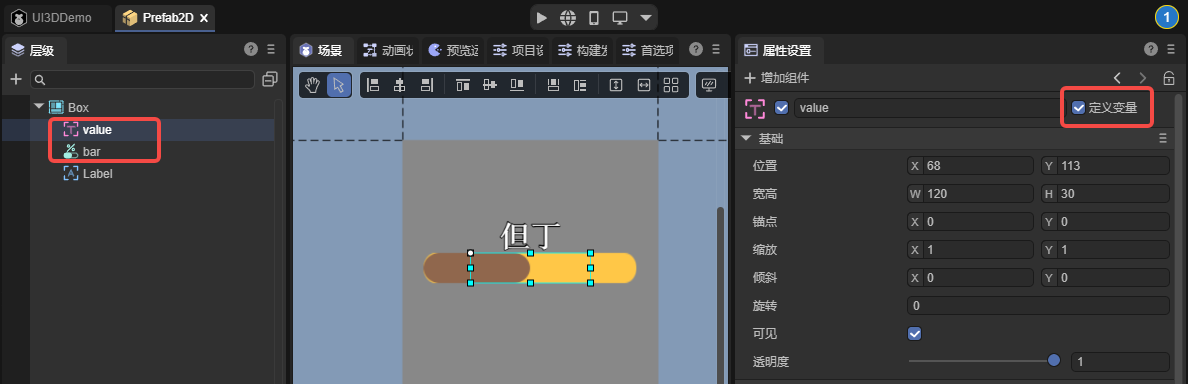Select the arrow pointer tool
This screenshot has width=1188, height=384.
pyautogui.click(x=339, y=85)
